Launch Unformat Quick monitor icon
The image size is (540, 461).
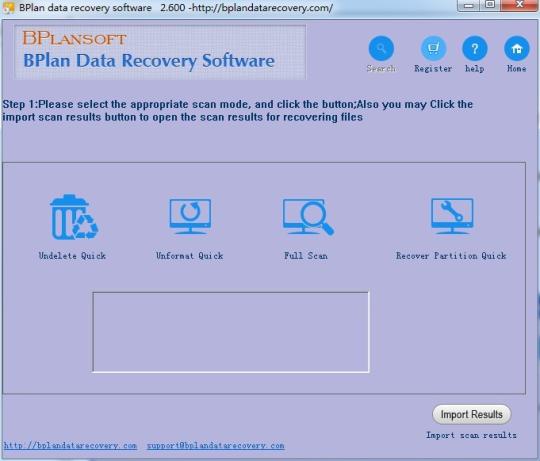pos(190,216)
